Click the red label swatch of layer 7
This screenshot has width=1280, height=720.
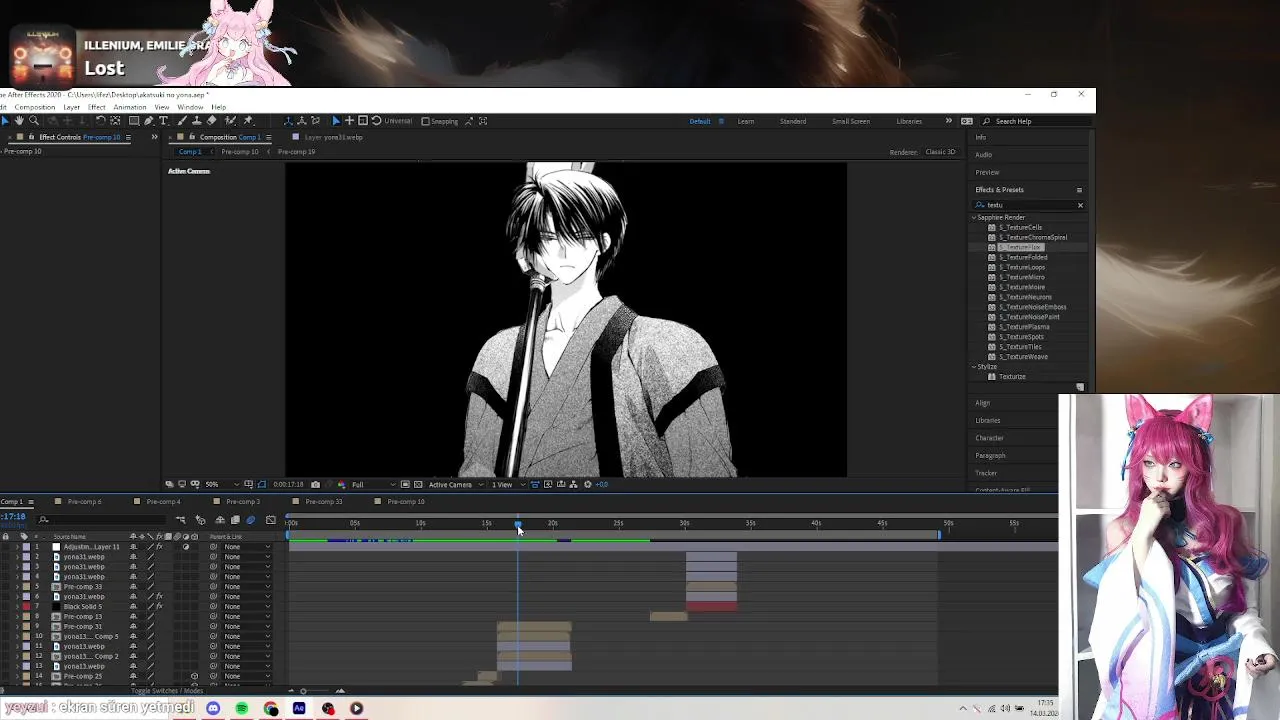pyautogui.click(x=26, y=606)
